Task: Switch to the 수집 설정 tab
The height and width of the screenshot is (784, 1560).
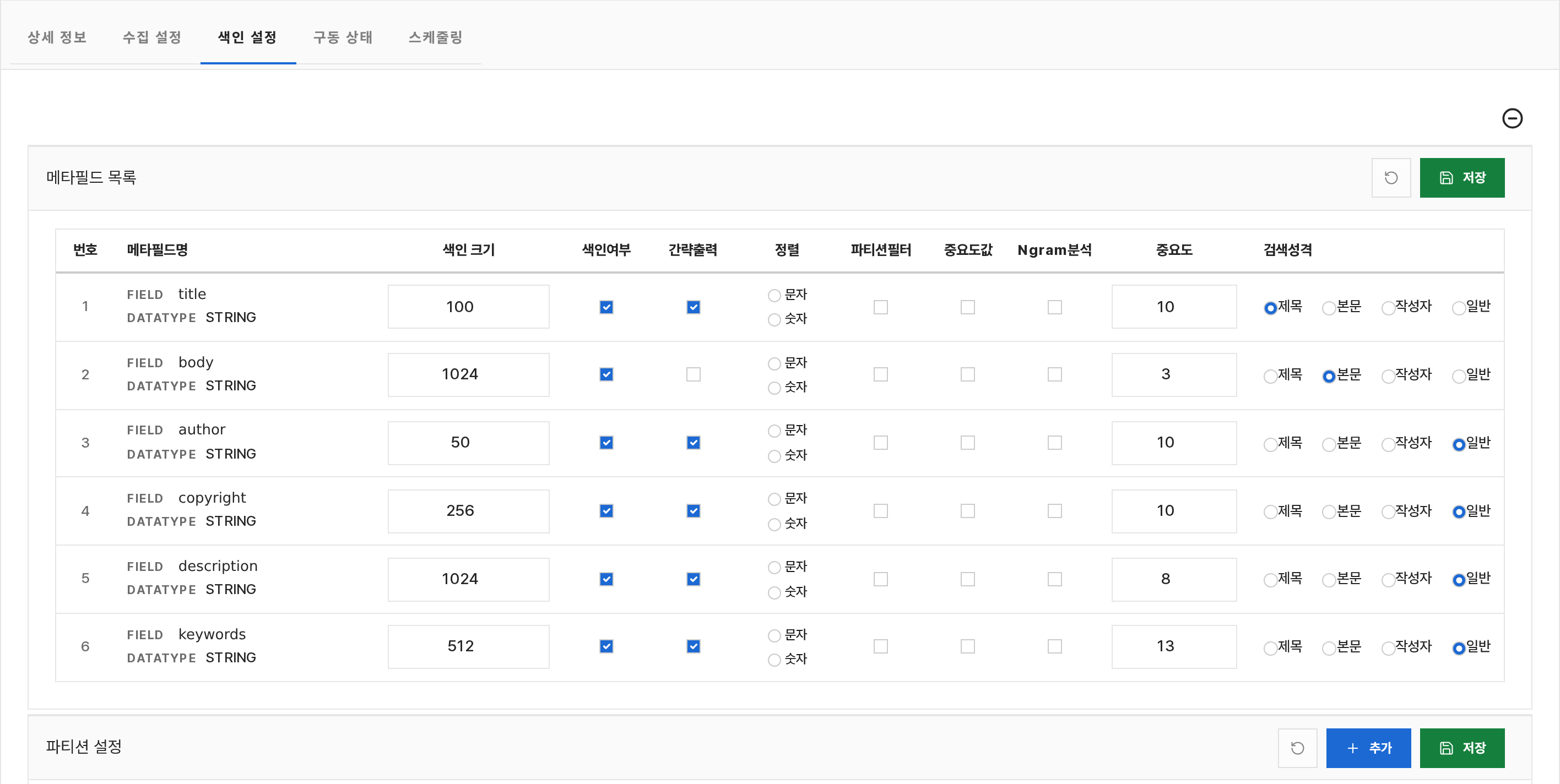Action: [x=152, y=37]
